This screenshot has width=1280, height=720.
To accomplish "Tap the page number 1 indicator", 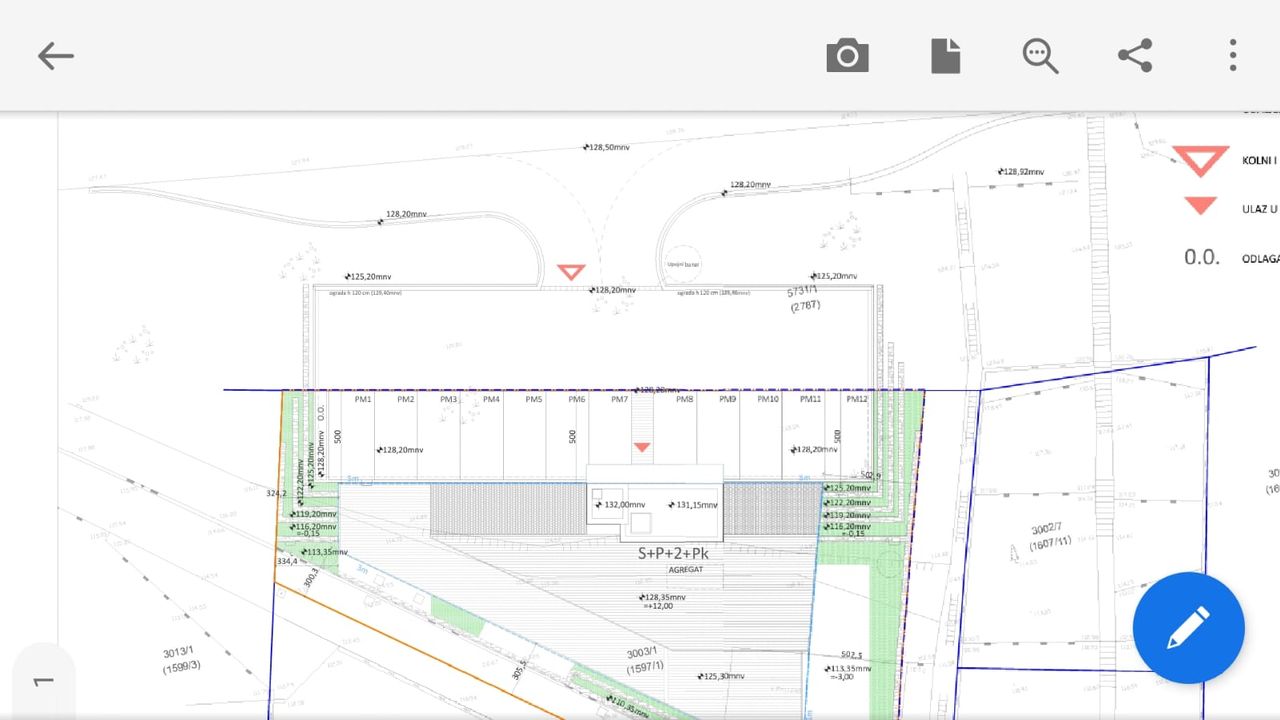I will (43, 681).
